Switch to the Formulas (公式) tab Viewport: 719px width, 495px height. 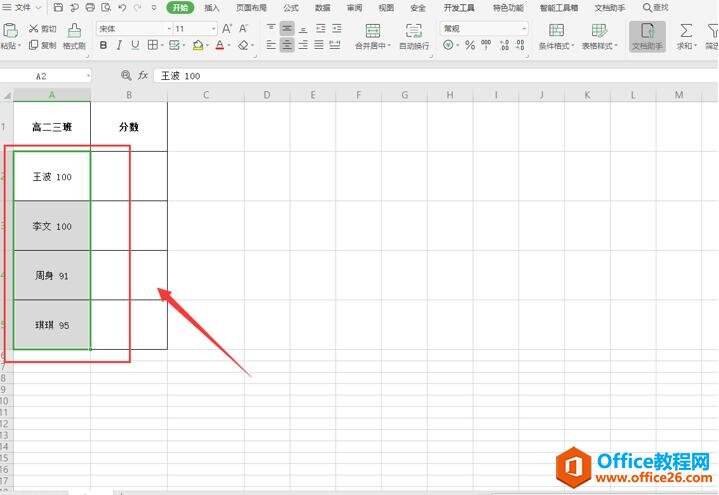(x=291, y=8)
